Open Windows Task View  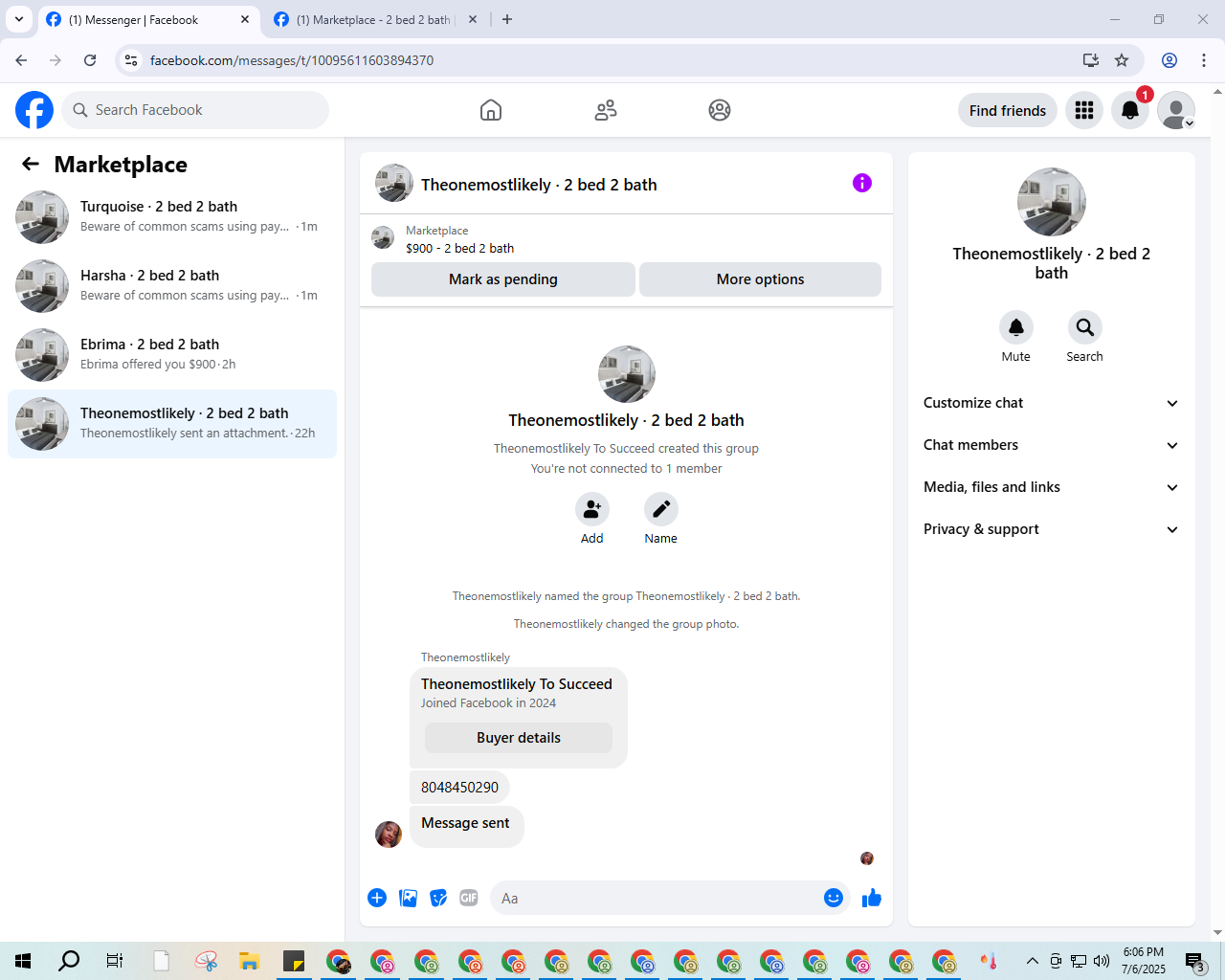(114, 961)
